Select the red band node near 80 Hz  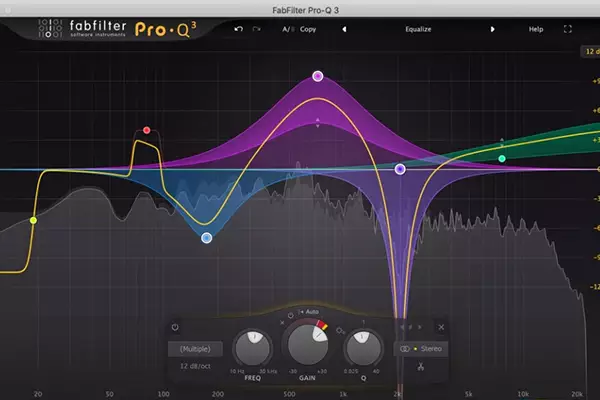click(x=147, y=130)
